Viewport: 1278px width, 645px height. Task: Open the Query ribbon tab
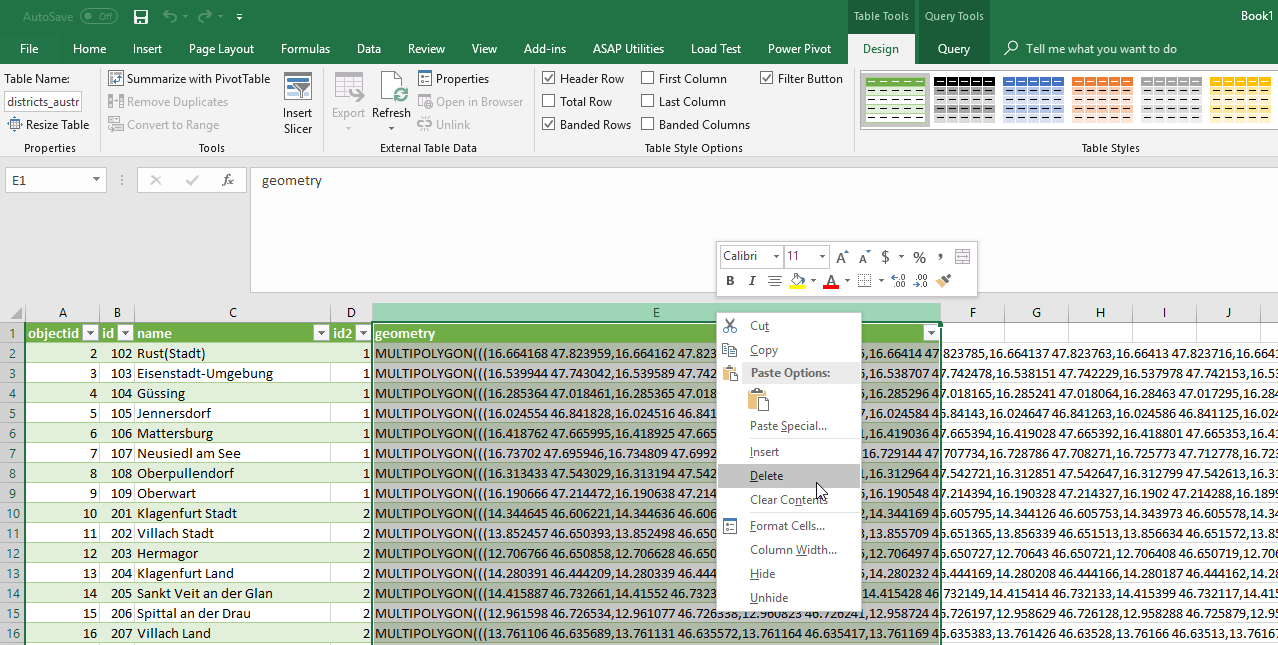[953, 49]
